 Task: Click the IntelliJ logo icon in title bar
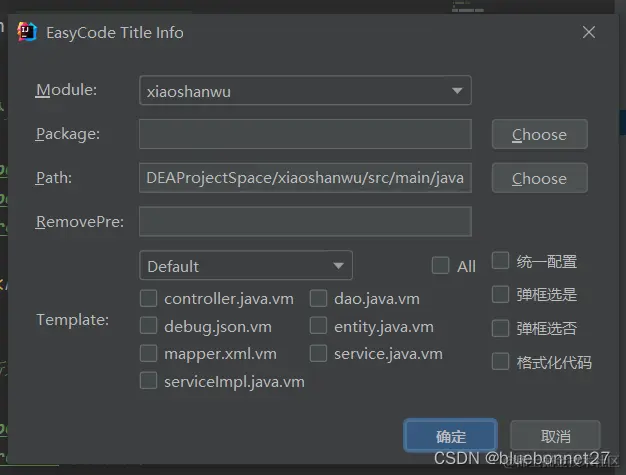pyautogui.click(x=27, y=32)
